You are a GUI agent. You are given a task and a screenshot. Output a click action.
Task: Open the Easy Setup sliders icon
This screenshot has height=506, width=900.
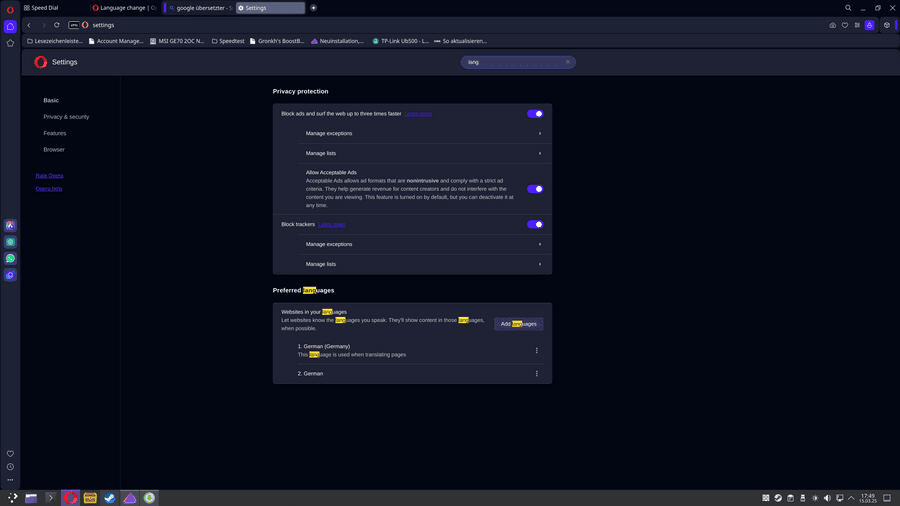coord(857,25)
